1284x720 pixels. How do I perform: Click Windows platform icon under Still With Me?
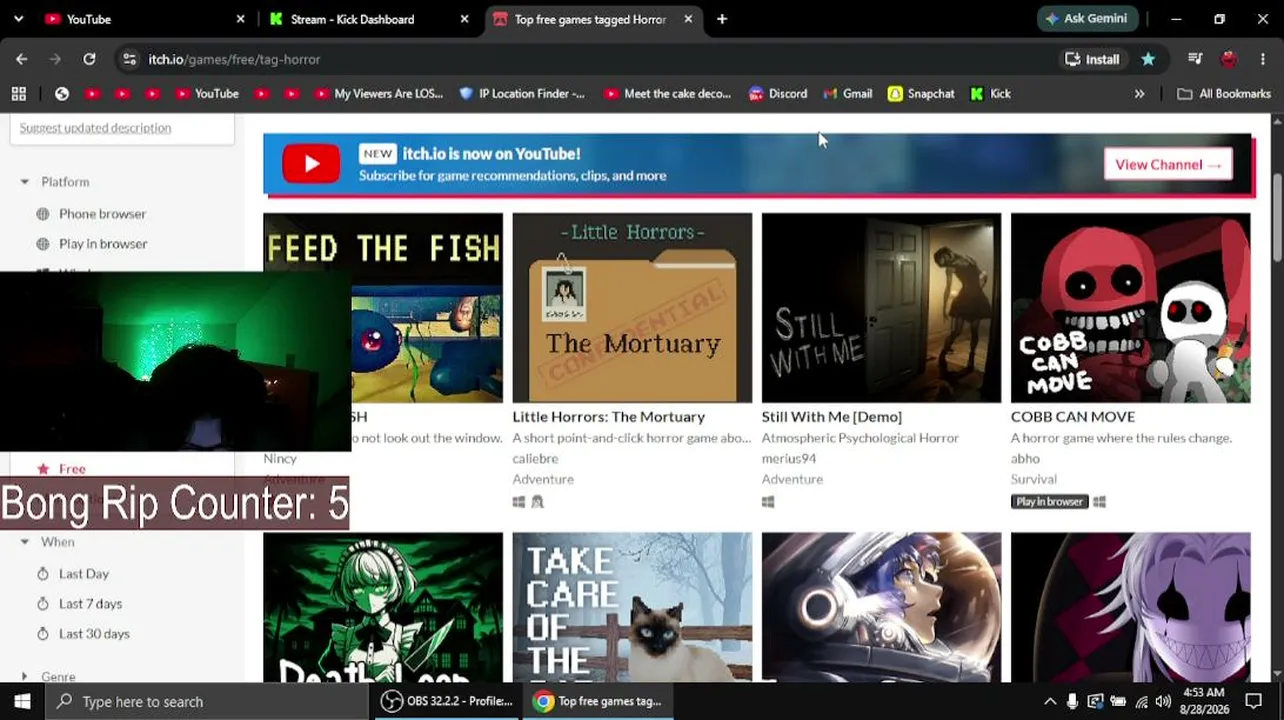(768, 502)
